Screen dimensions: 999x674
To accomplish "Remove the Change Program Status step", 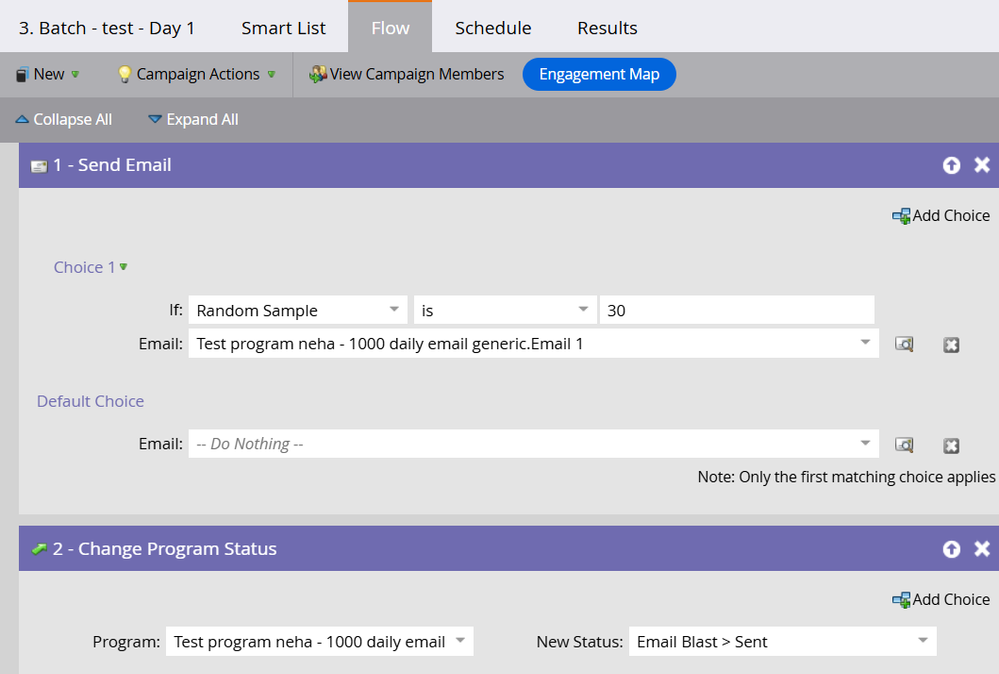I will [981, 549].
